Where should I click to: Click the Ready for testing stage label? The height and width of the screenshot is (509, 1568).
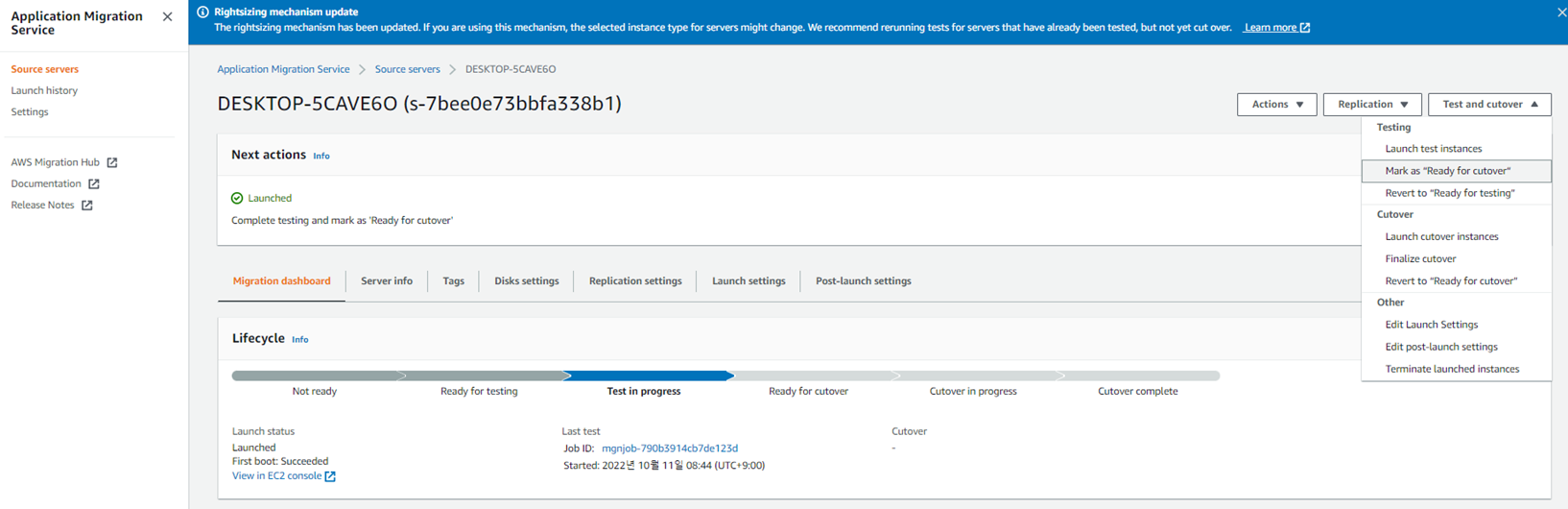(479, 391)
